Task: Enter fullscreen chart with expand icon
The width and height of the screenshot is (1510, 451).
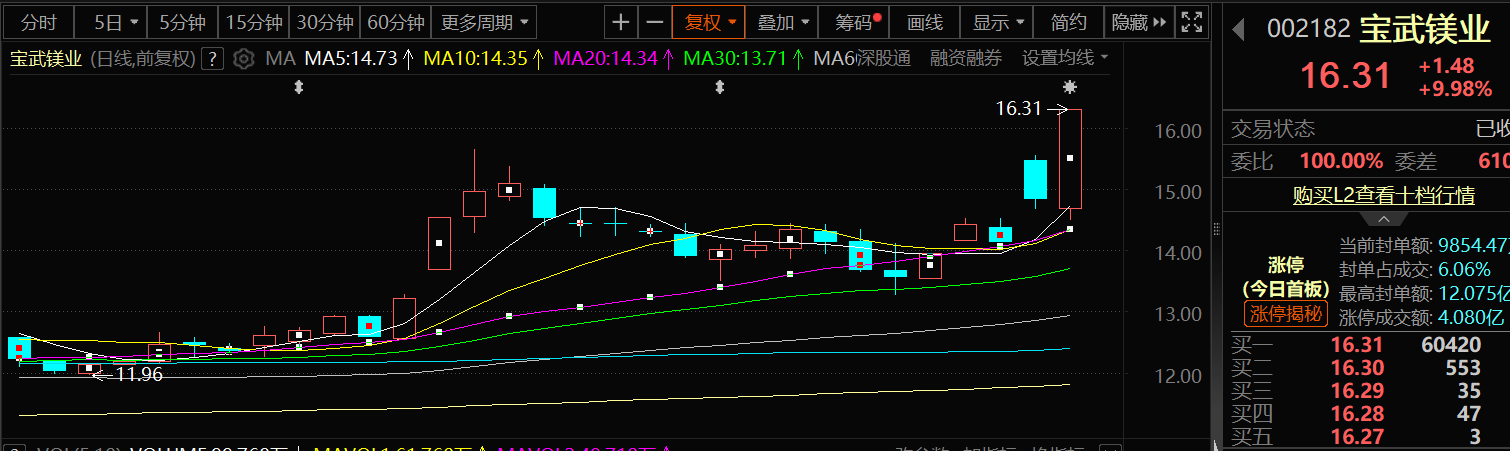Action: 1190,22
